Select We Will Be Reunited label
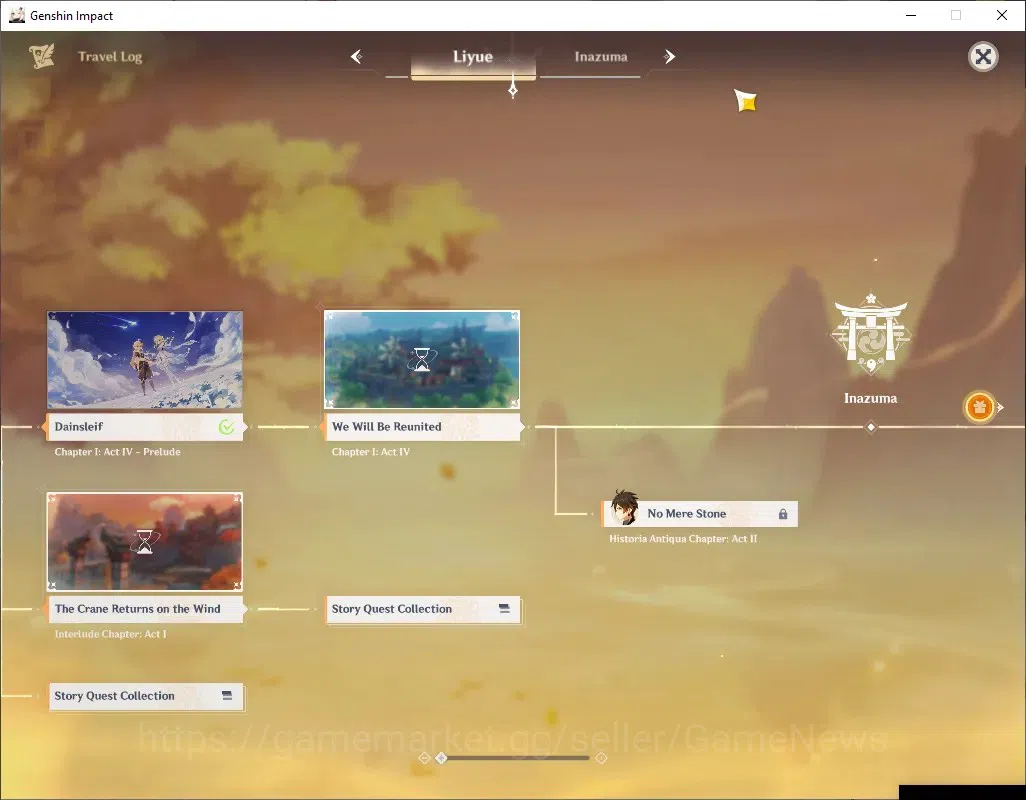Image resolution: width=1026 pixels, height=800 pixels. point(422,426)
